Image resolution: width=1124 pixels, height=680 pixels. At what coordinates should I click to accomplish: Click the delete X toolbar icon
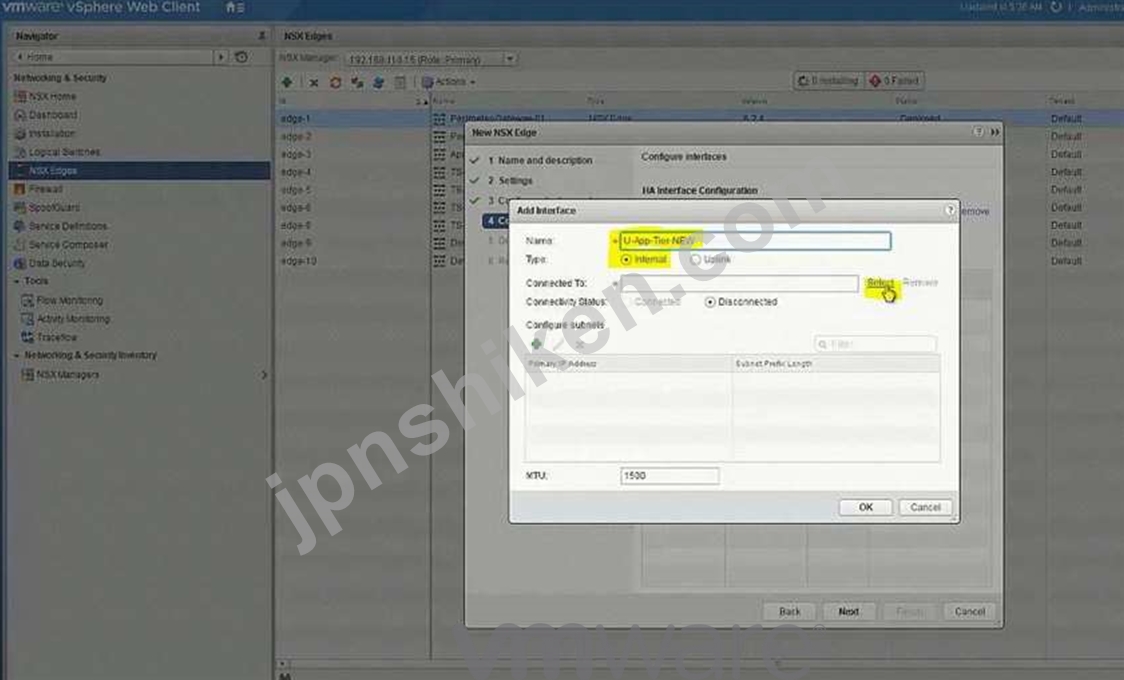tap(313, 82)
